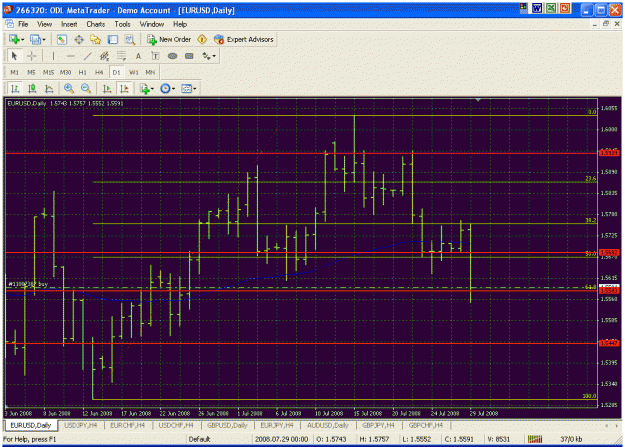625x447 pixels.
Task: Click the Indicators list icon
Action: pos(144,89)
